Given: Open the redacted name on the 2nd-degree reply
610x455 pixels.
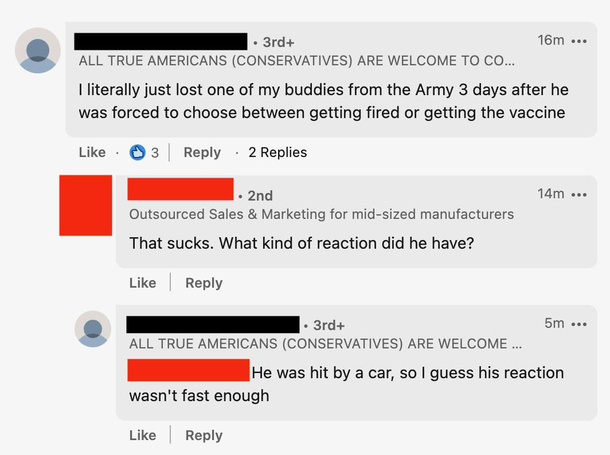Looking at the screenshot, I should click(181, 189).
